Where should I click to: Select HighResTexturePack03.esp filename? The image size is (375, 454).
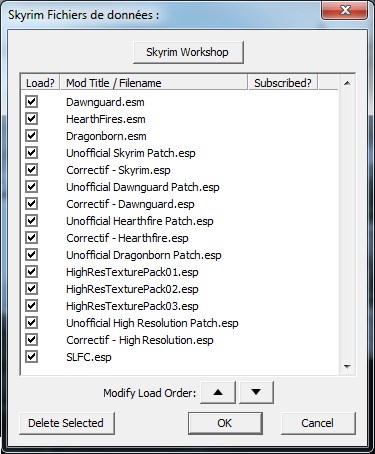click(x=132, y=306)
